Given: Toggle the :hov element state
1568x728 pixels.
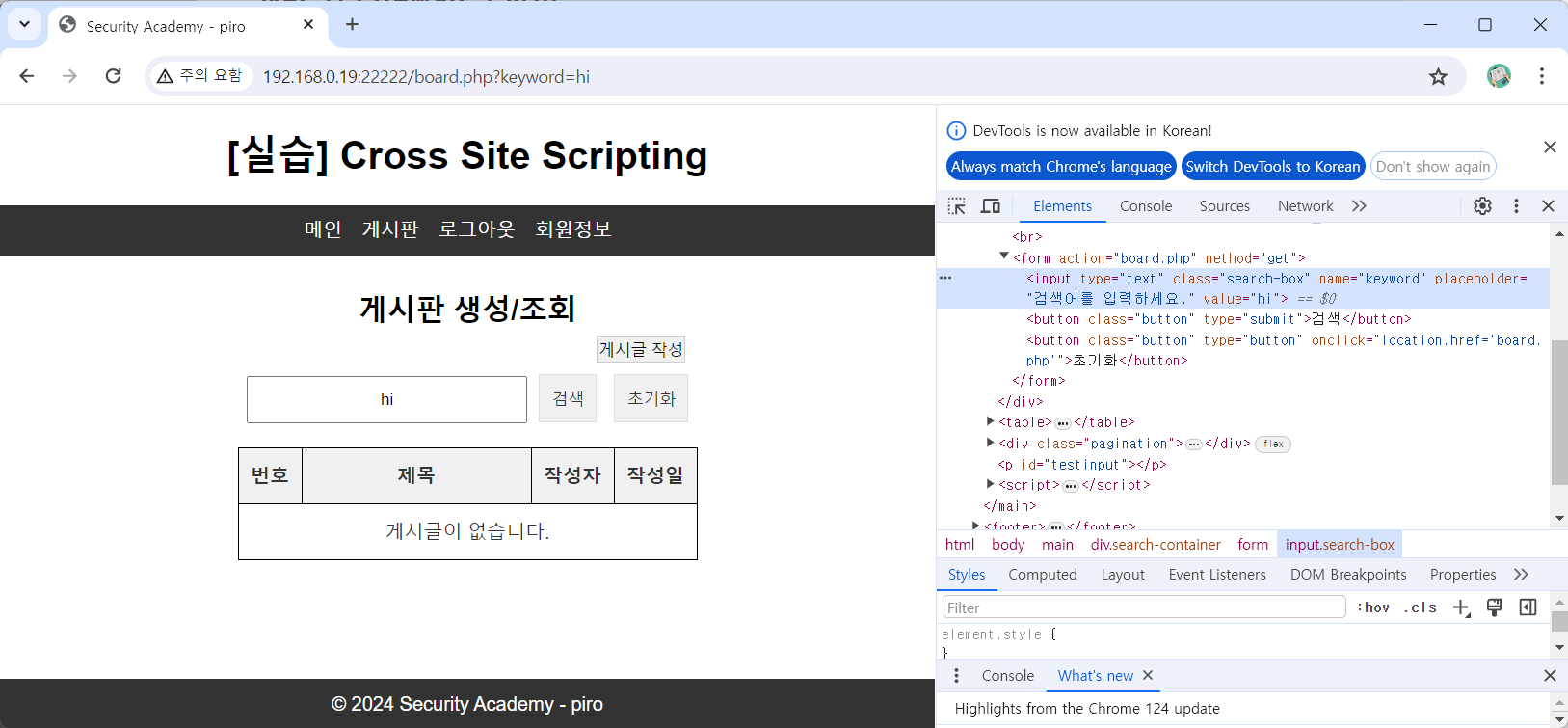Looking at the screenshot, I should click(x=1373, y=607).
